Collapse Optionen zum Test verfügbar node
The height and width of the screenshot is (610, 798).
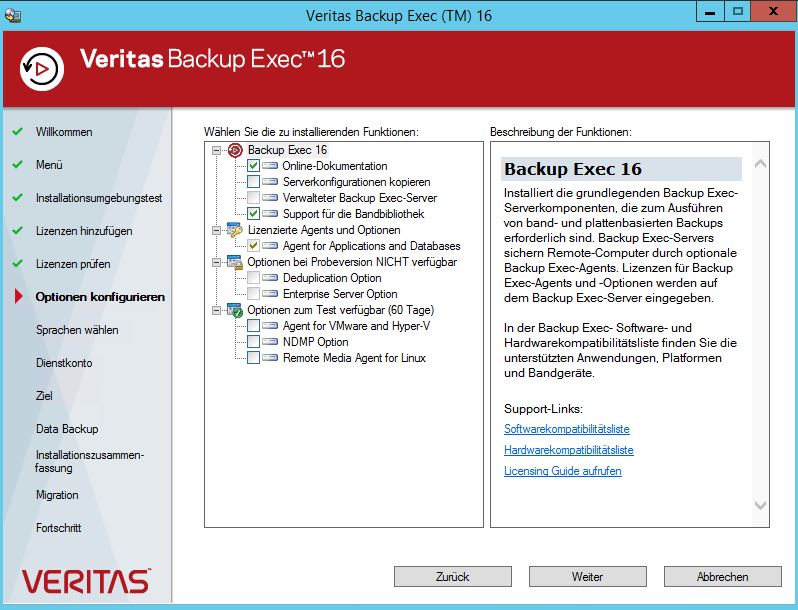(x=216, y=310)
